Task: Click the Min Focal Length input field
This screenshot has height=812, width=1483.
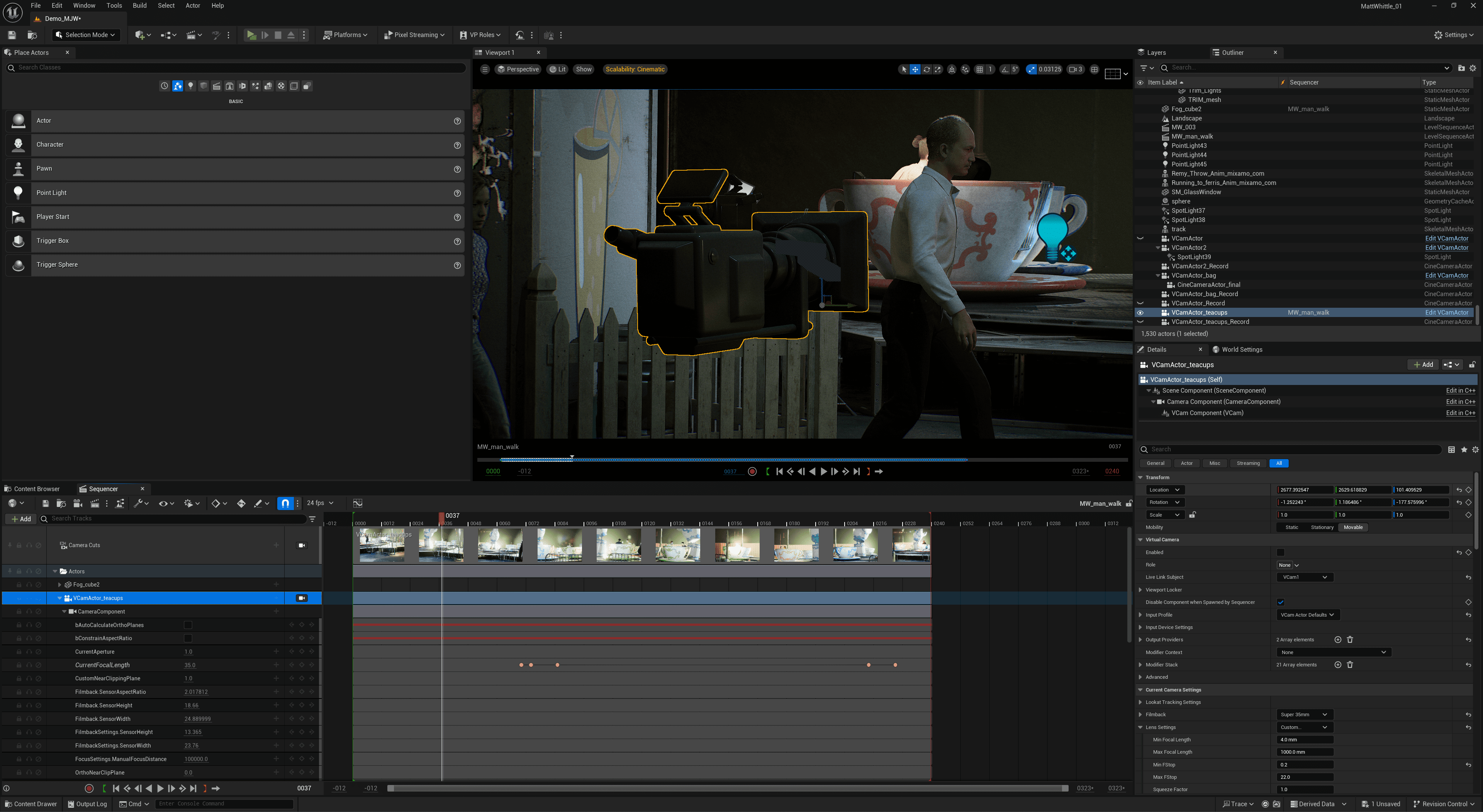Action: [1305, 739]
